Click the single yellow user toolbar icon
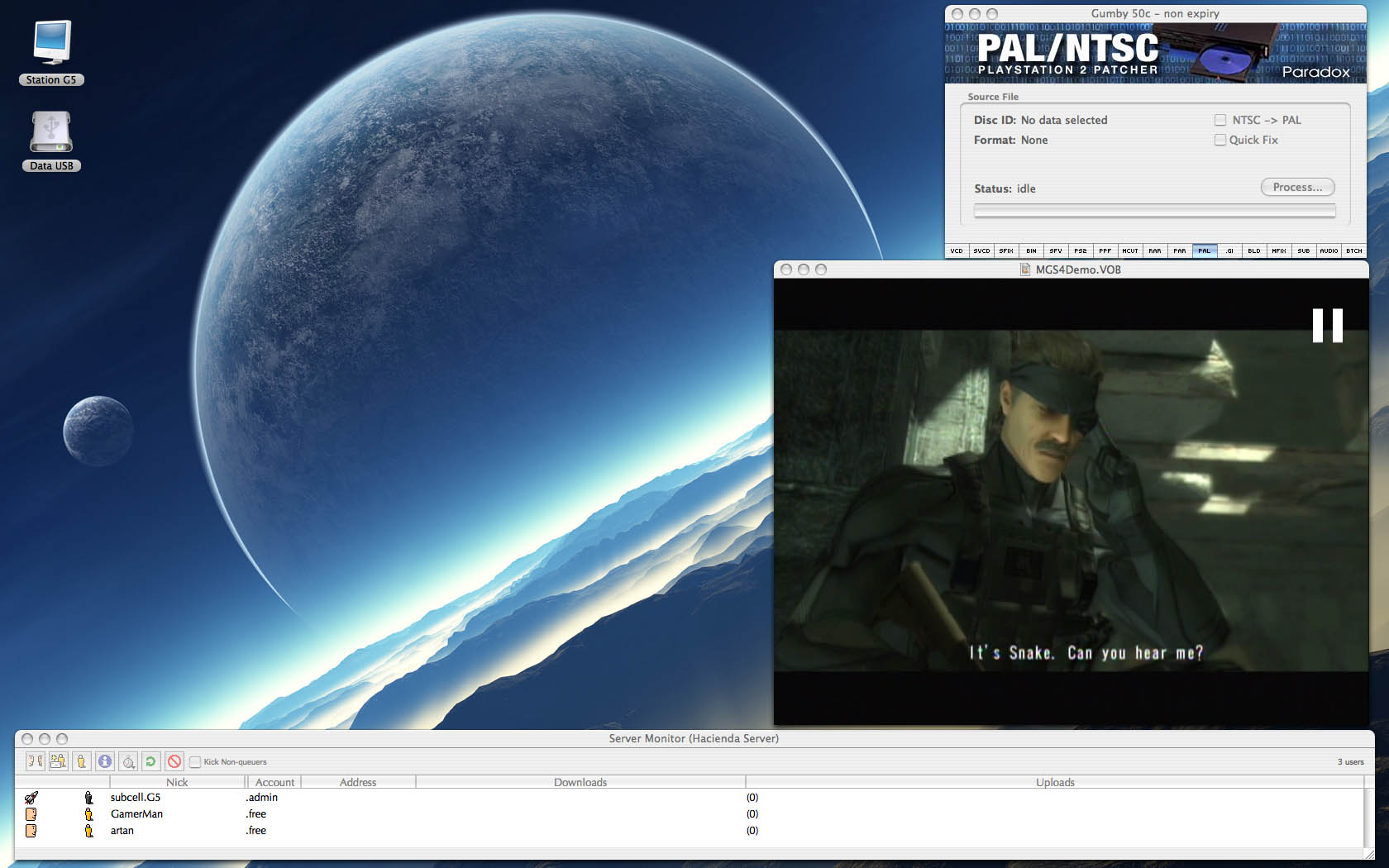This screenshot has height=868, width=1389. point(81,761)
